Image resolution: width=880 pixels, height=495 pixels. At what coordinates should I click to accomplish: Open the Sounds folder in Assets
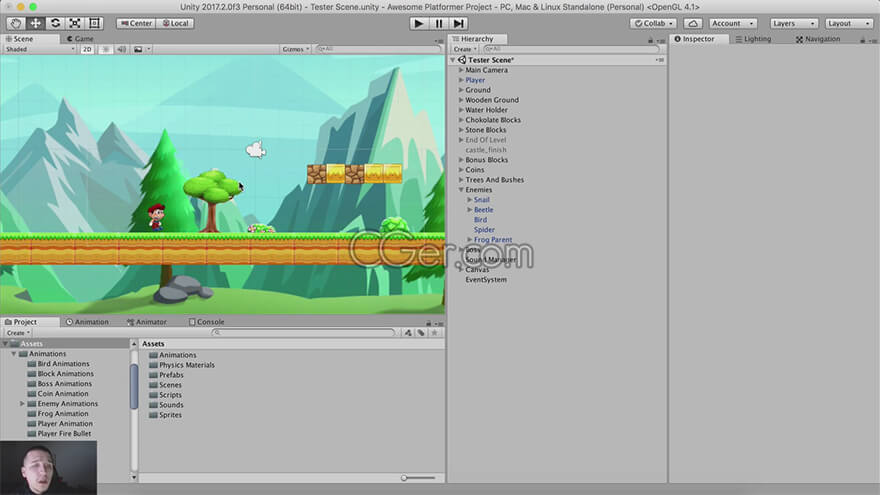click(x=166, y=405)
